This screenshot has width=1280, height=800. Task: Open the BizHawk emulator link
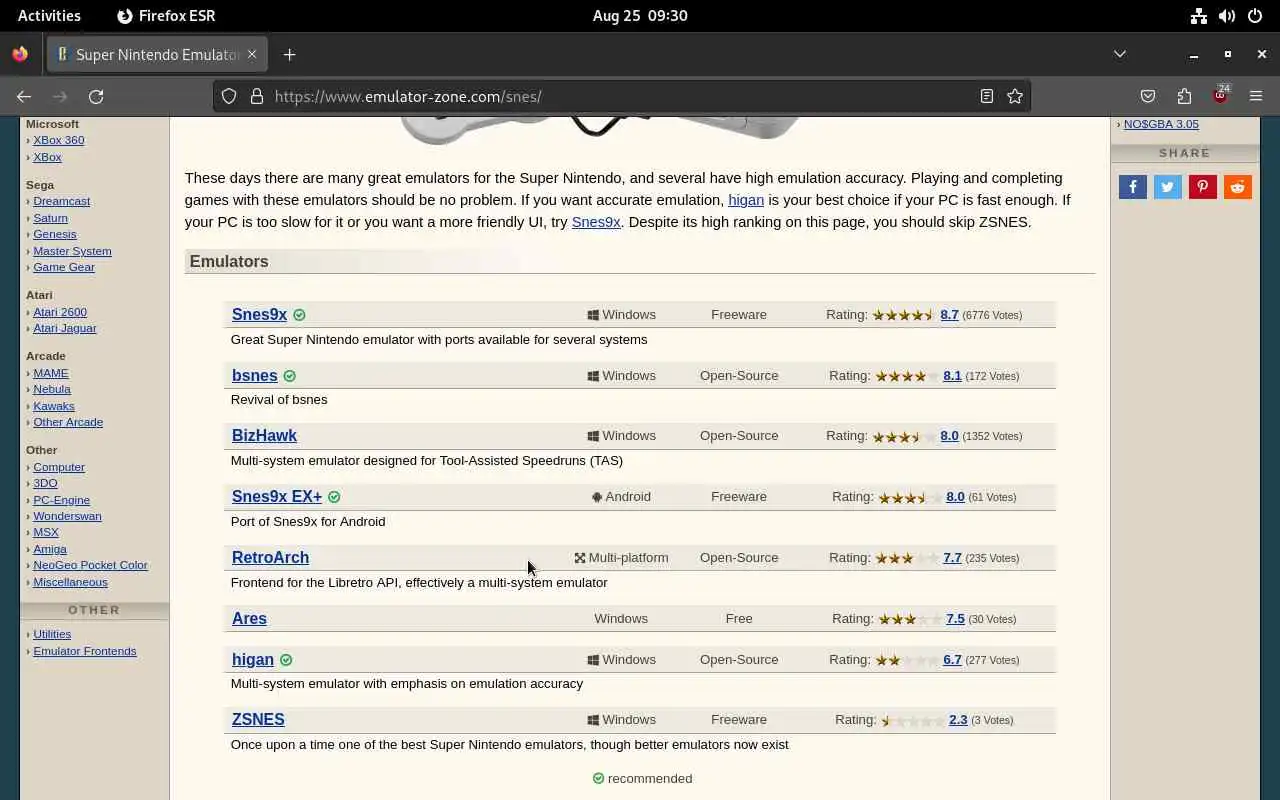264,435
